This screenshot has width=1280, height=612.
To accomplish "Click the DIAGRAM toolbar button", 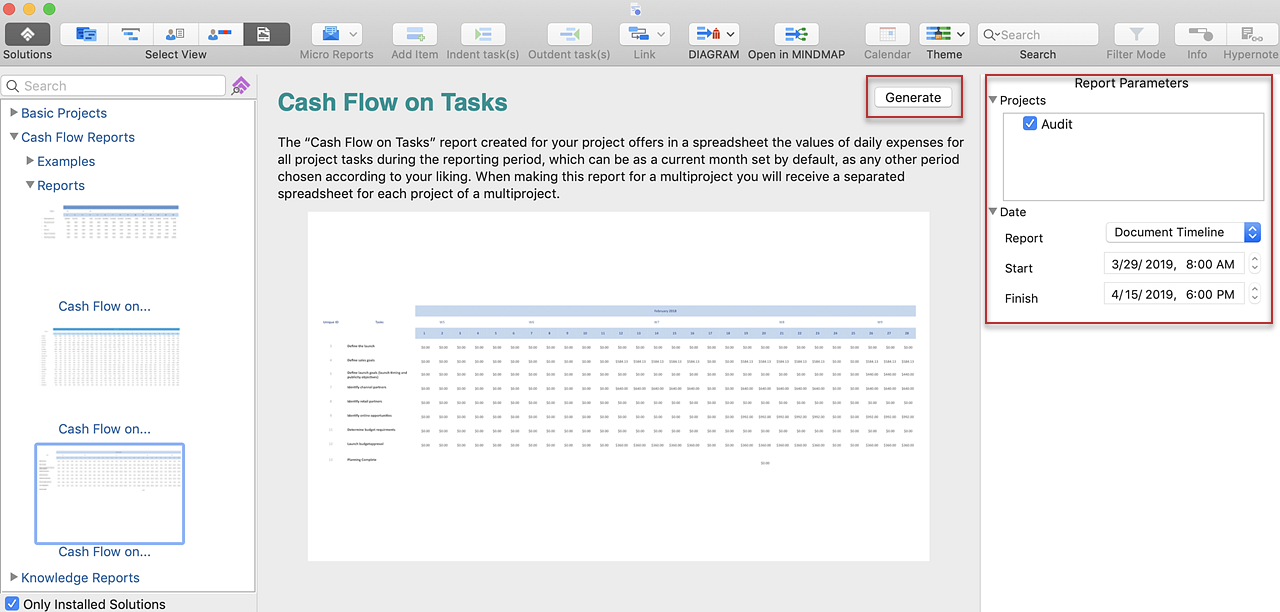I will tap(714, 34).
